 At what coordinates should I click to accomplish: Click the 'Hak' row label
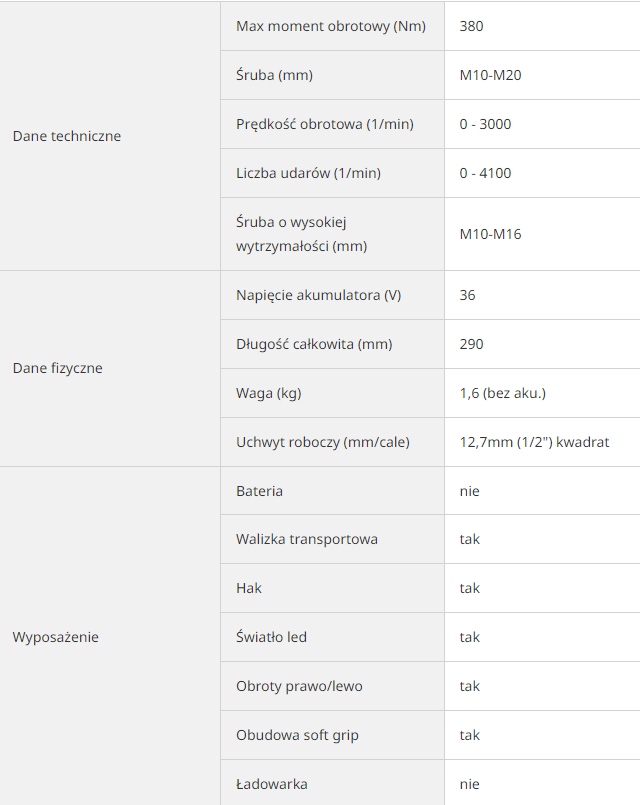(x=249, y=588)
